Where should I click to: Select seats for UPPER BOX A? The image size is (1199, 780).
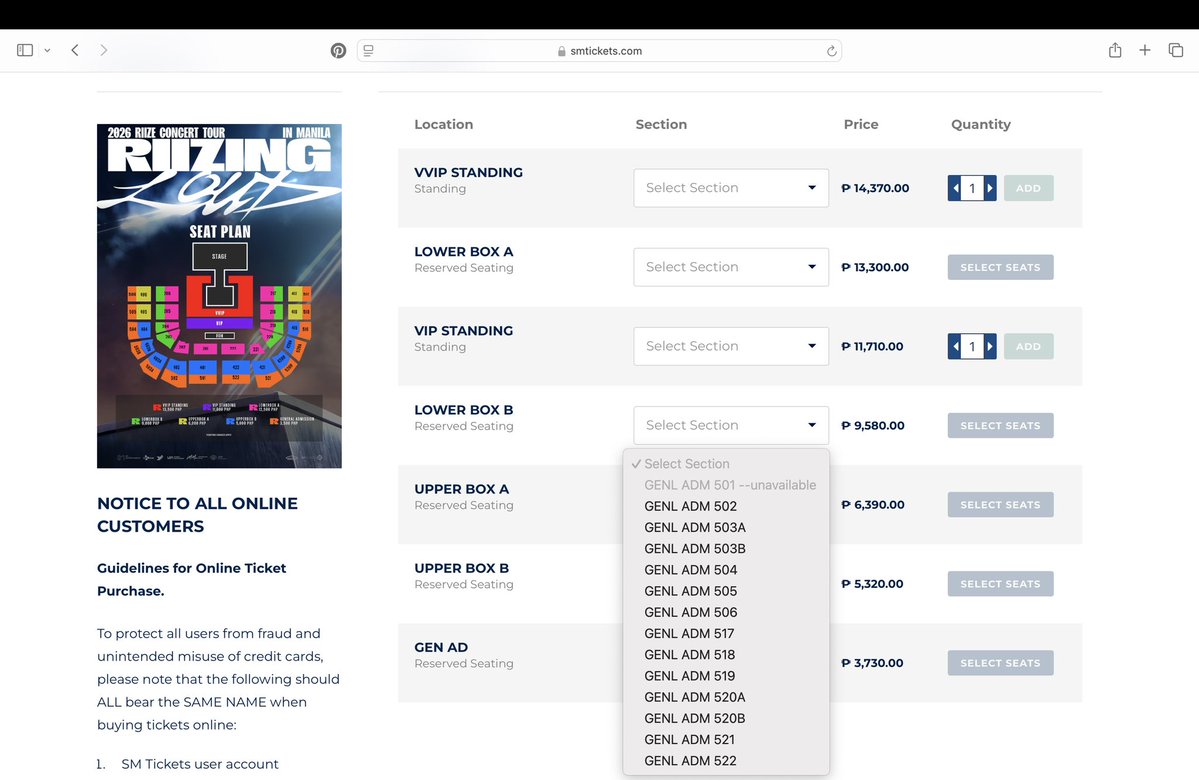pyautogui.click(x=1000, y=505)
